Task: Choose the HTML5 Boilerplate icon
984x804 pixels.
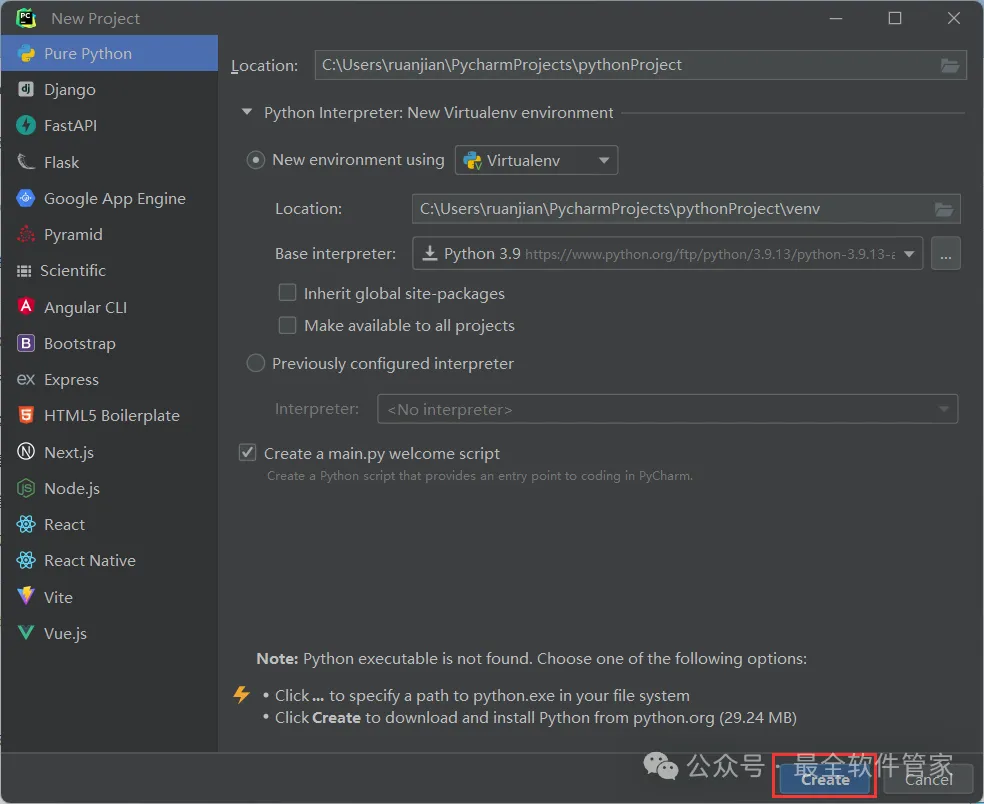Action: point(26,415)
